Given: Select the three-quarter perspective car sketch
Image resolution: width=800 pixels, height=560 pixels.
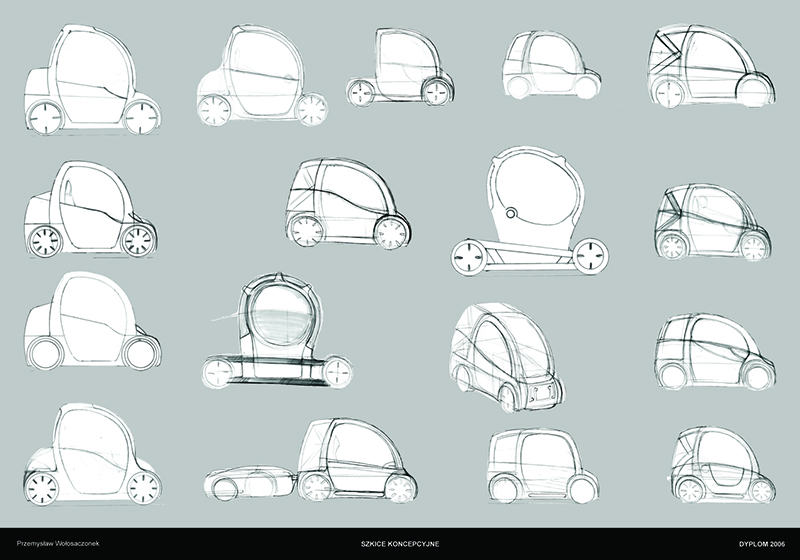Looking at the screenshot, I should [x=507, y=358].
